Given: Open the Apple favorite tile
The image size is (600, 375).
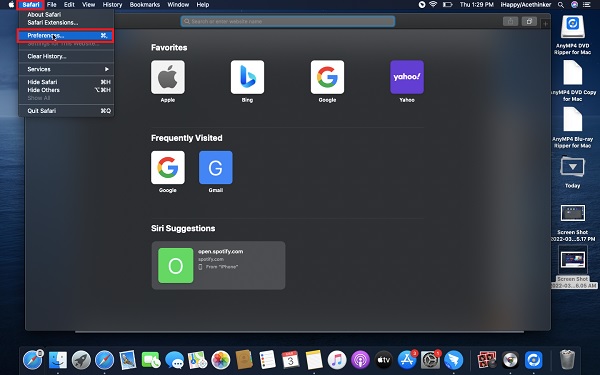Looking at the screenshot, I should 168,77.
